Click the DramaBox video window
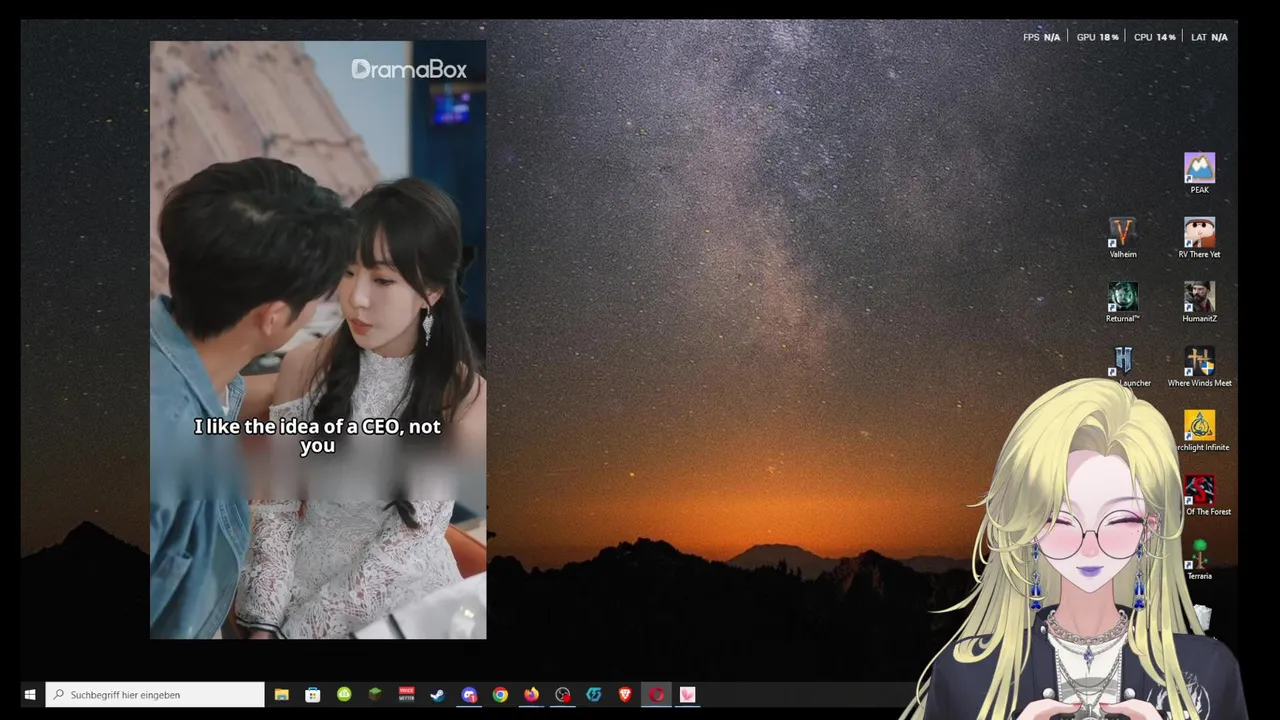Image resolution: width=1280 pixels, height=720 pixels. pos(318,340)
